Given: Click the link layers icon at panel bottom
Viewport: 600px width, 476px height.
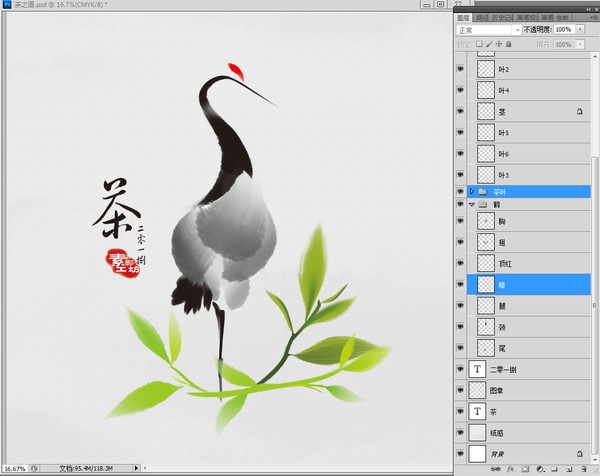Looking at the screenshot, I should pos(496,469).
